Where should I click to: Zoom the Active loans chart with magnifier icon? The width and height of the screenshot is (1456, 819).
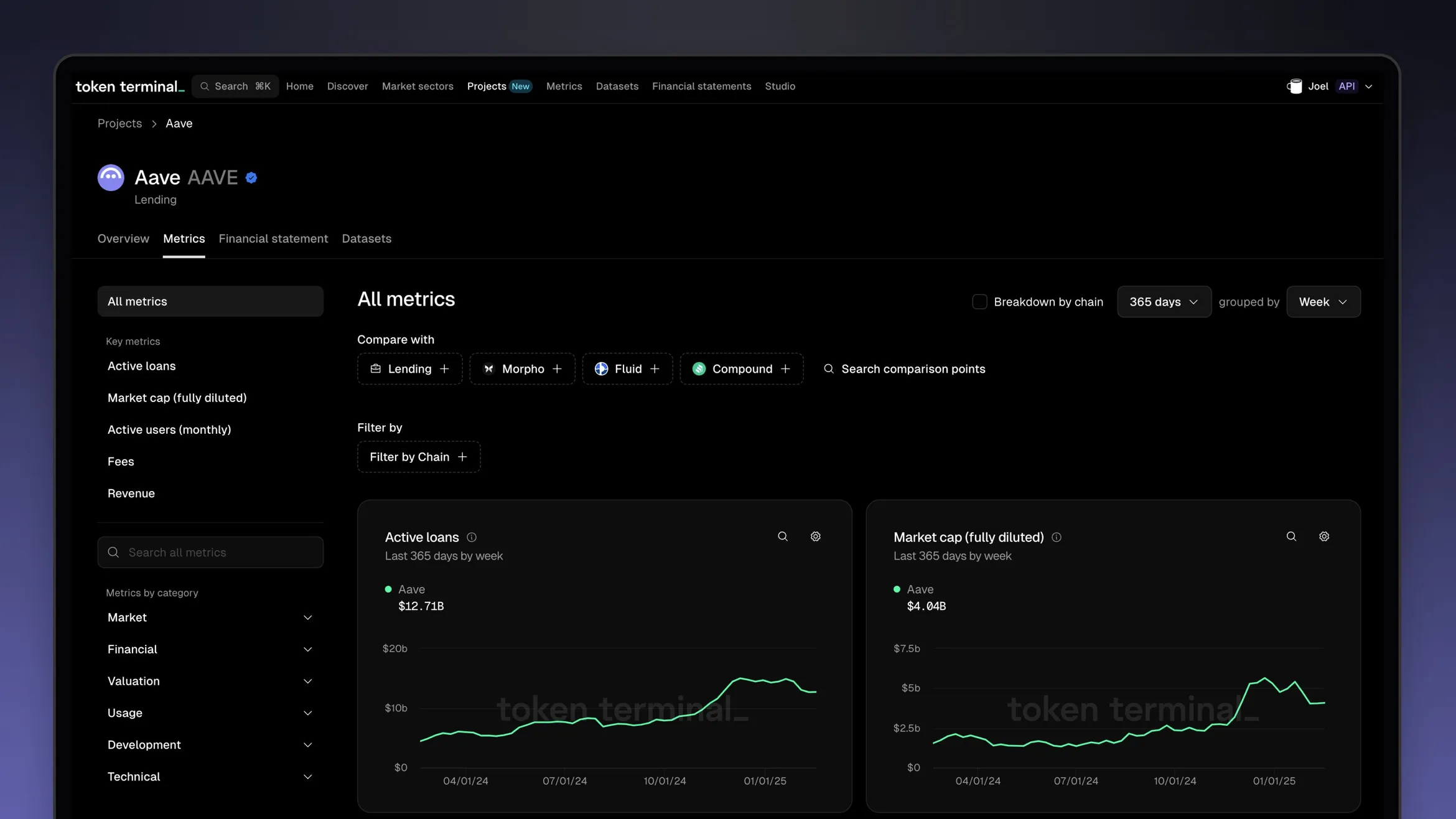783,536
